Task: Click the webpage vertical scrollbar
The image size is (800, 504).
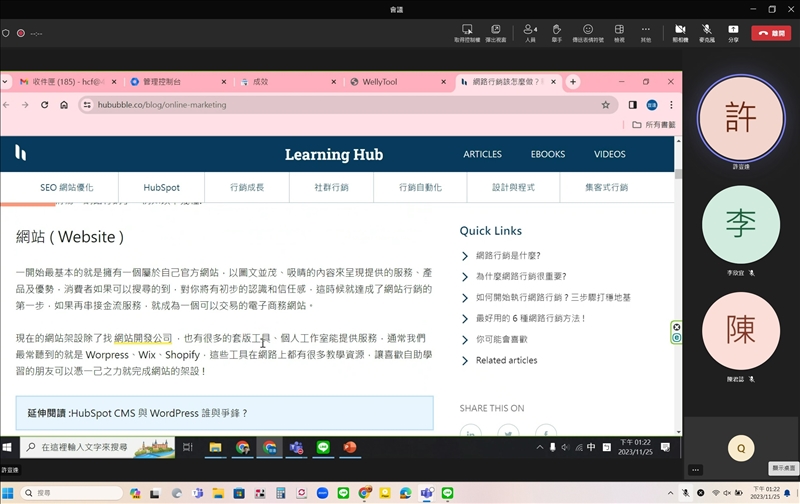Action: click(x=679, y=300)
